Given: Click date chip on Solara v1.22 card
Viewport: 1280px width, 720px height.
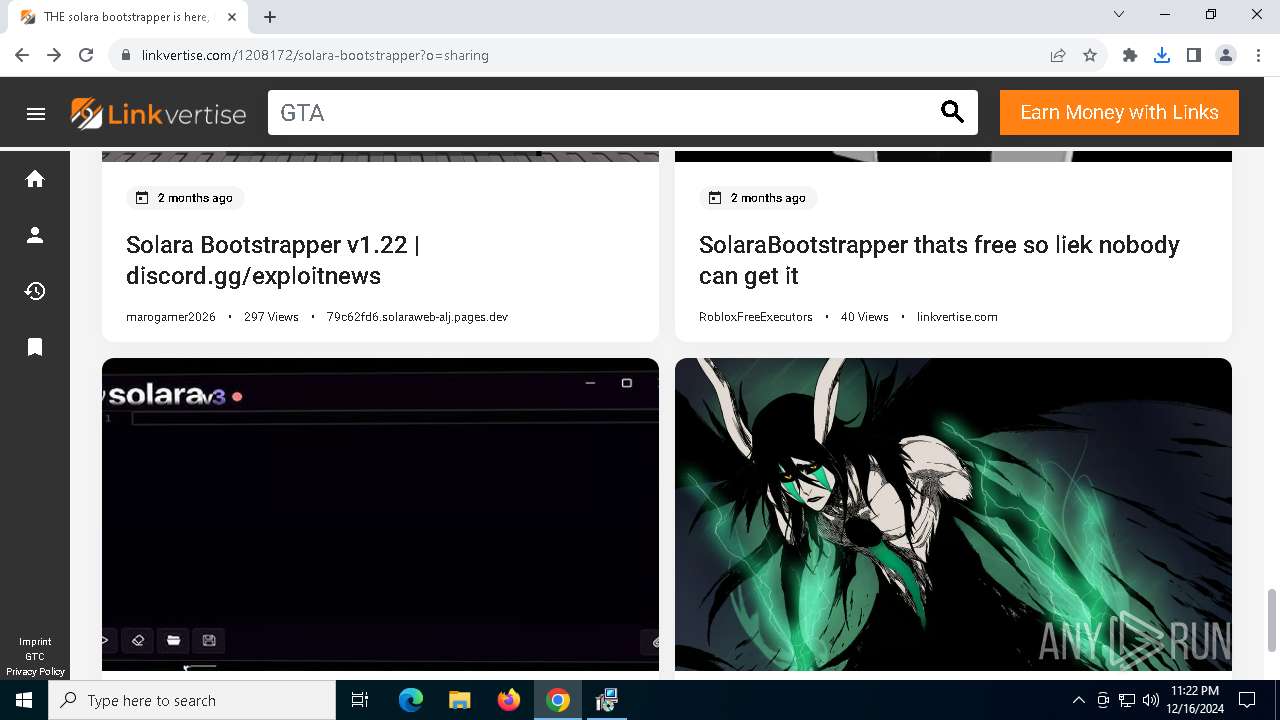Looking at the screenshot, I should coord(185,198).
